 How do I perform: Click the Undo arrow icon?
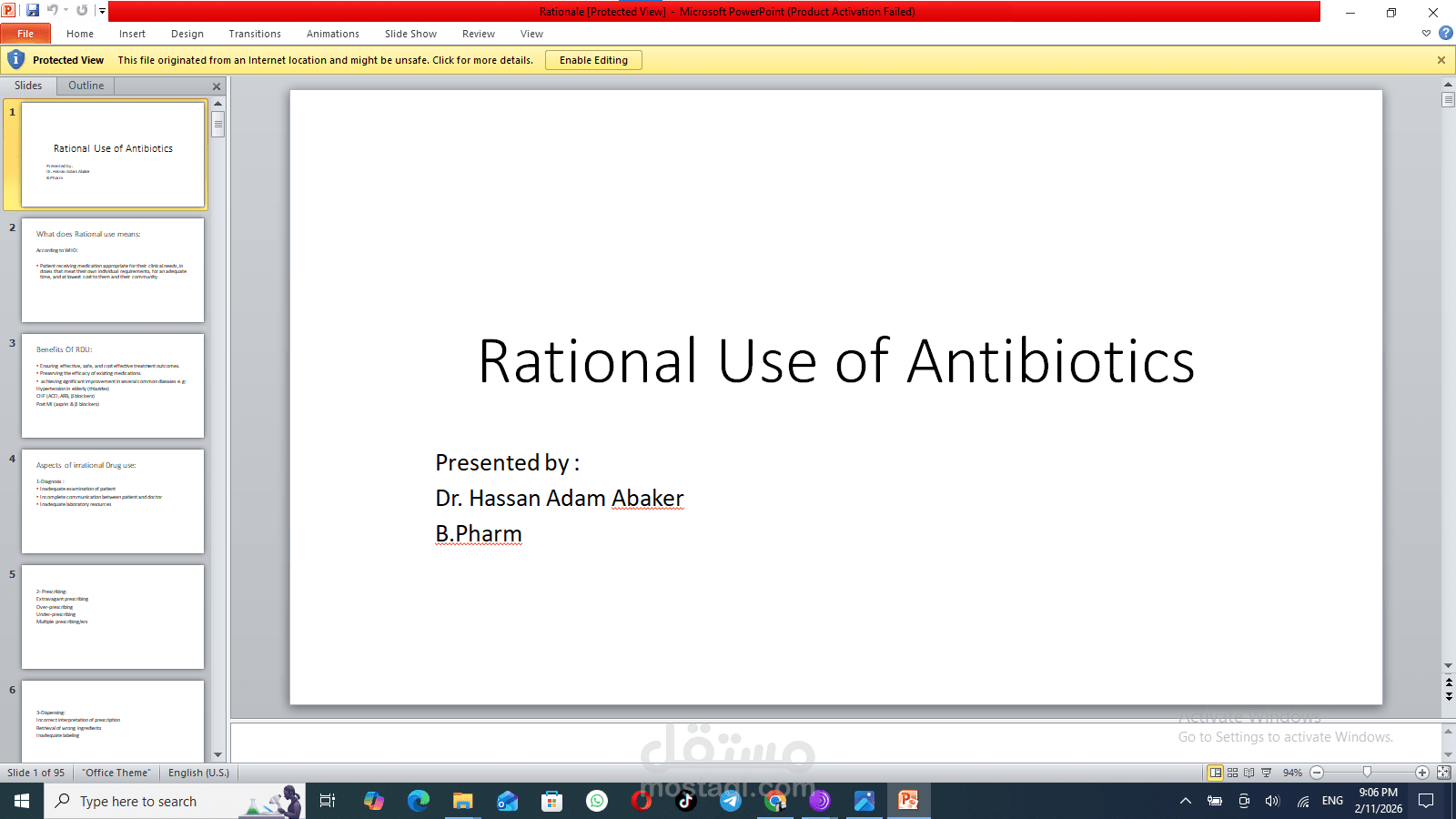[x=53, y=11]
